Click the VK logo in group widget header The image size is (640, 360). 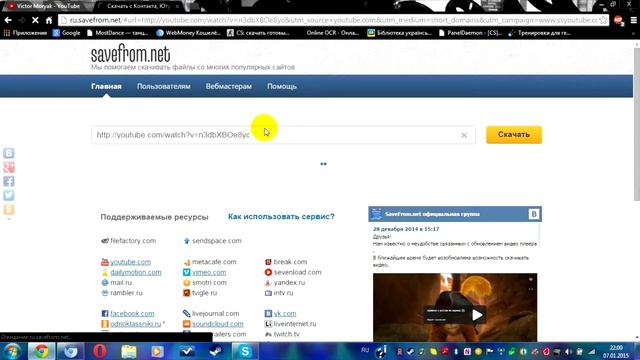coord(533,214)
